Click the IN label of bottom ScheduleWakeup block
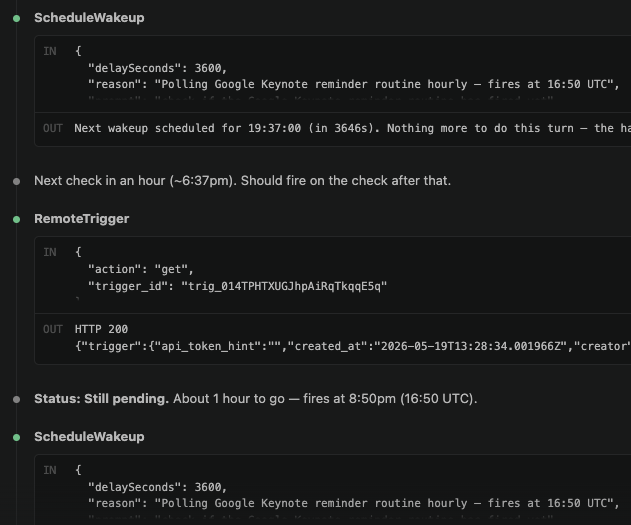 [x=50, y=470]
